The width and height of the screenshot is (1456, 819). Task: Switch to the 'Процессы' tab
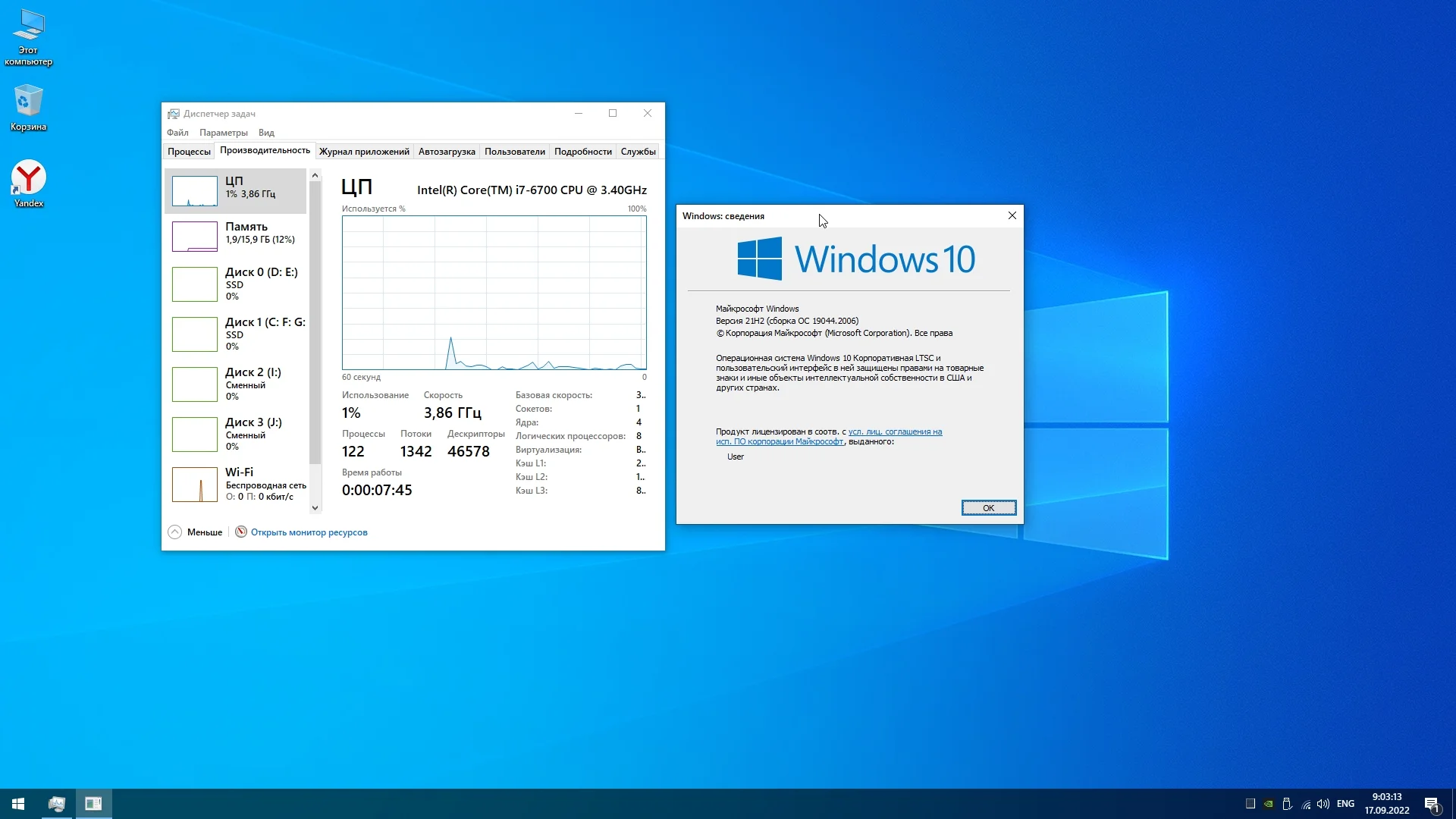pos(189,152)
